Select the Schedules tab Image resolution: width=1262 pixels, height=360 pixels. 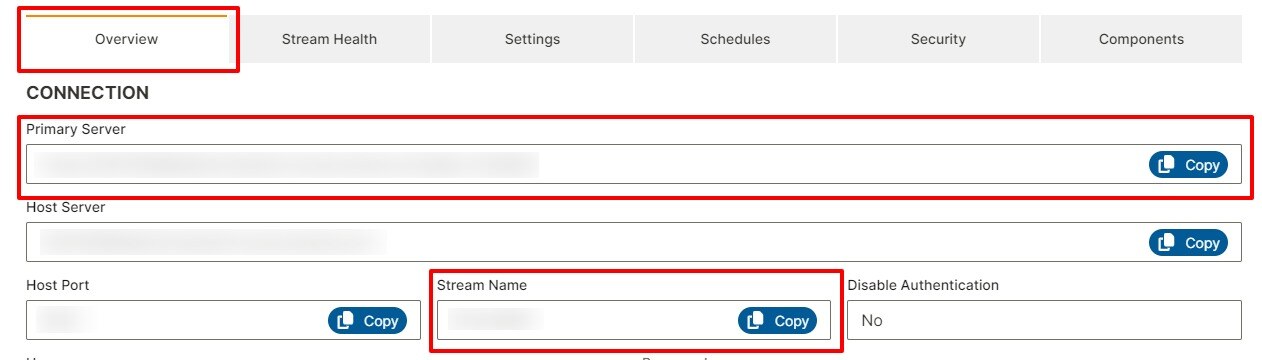point(735,39)
